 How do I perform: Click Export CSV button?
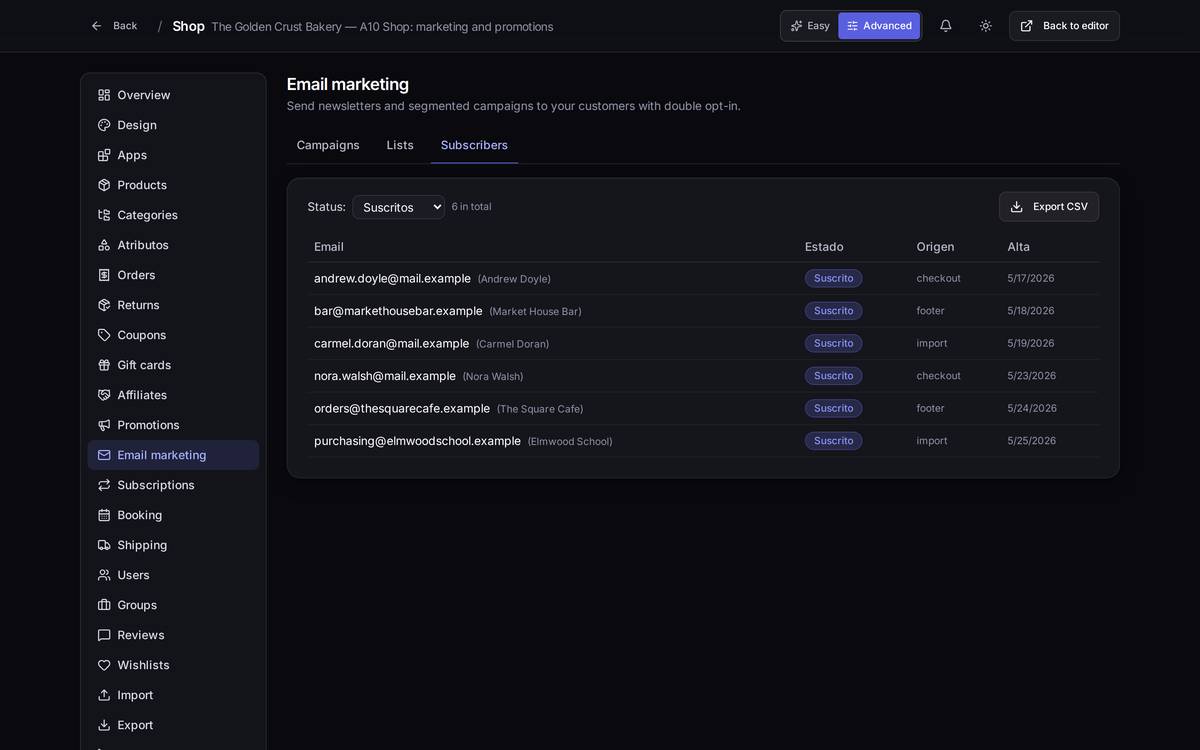[1049, 207]
